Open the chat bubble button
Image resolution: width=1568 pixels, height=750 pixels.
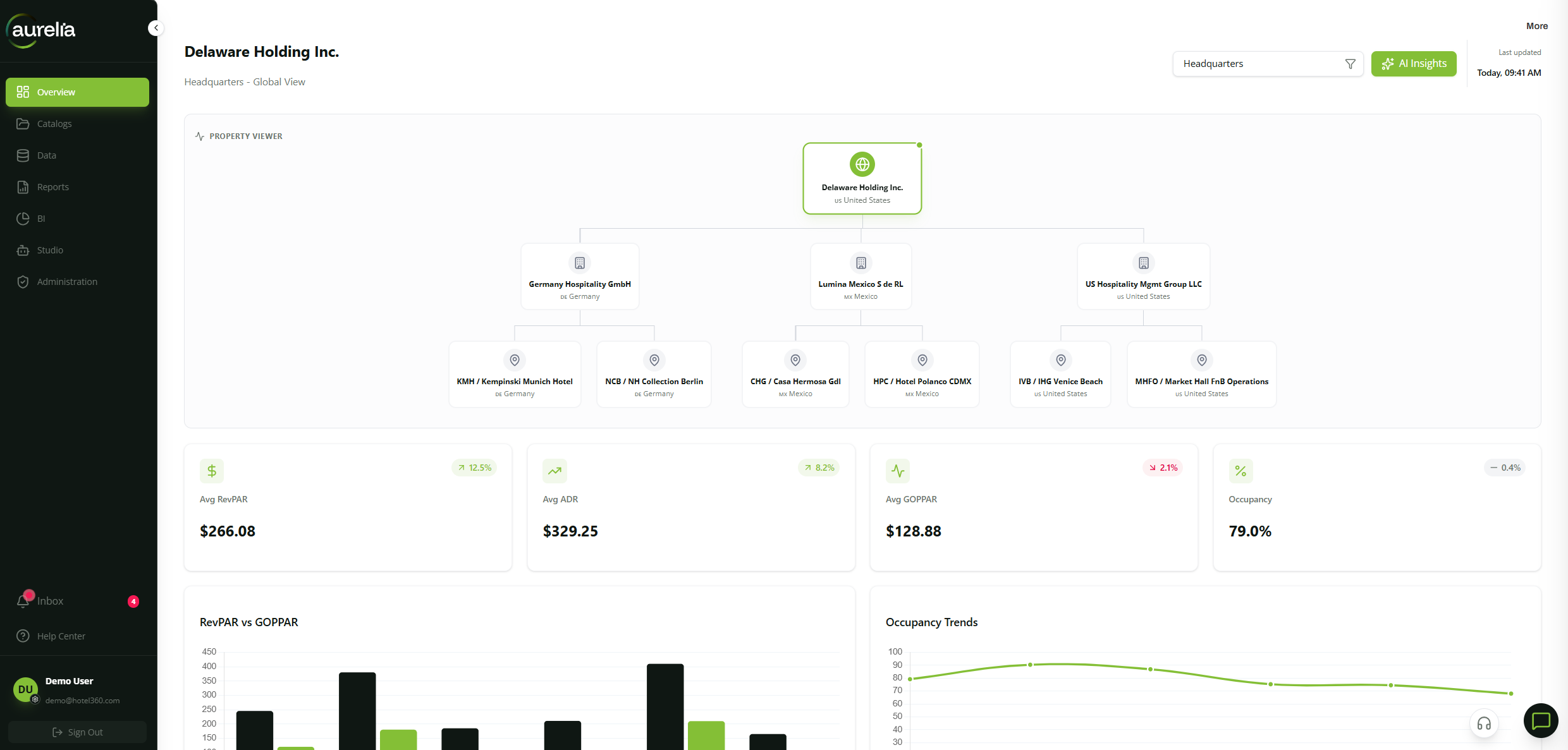coord(1541,720)
